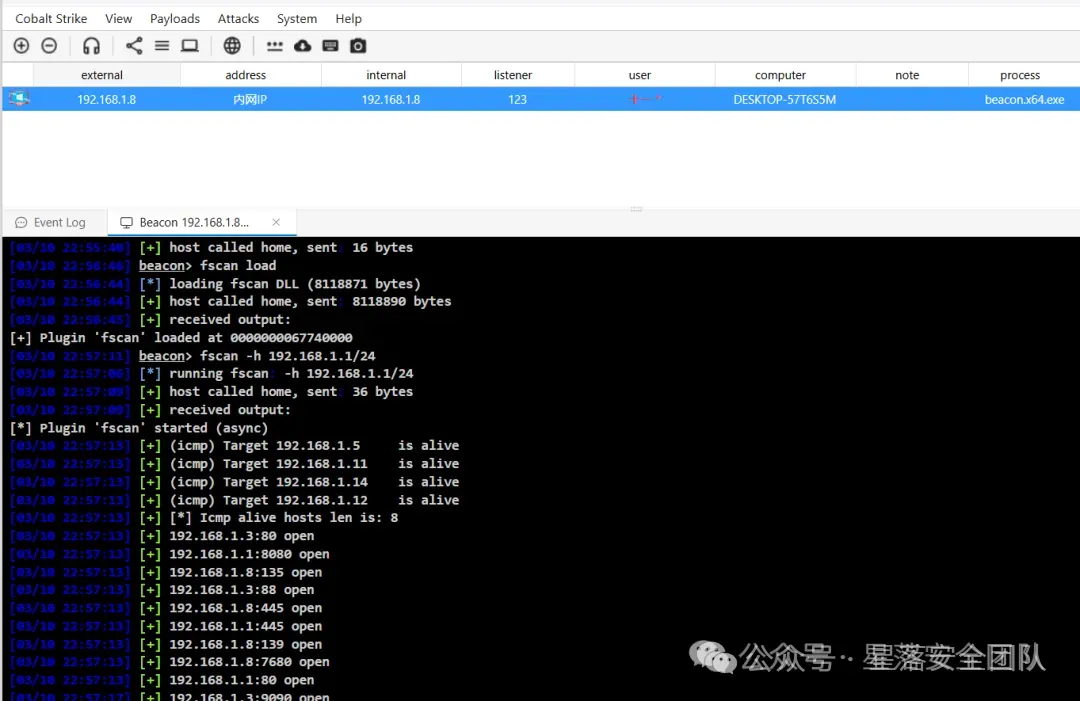Sort by the user column header
Viewport: 1080px width, 701px height.
(x=639, y=75)
